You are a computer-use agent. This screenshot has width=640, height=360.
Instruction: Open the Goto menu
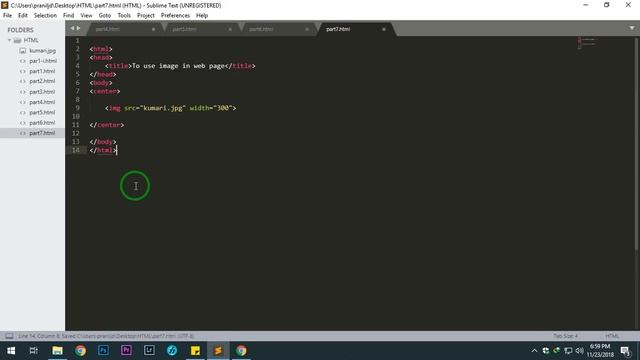[104, 16]
